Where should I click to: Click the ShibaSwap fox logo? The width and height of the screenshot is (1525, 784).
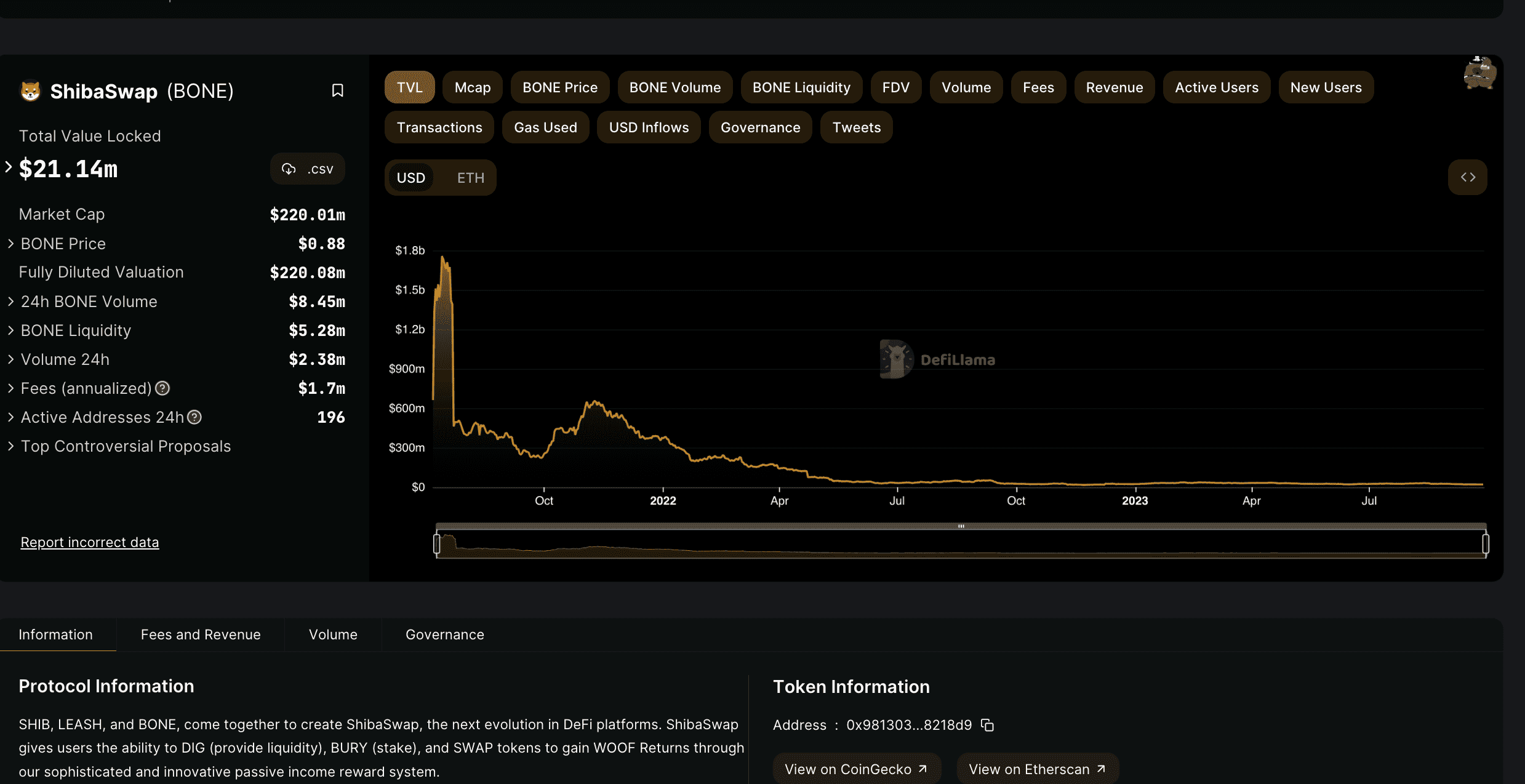click(30, 91)
